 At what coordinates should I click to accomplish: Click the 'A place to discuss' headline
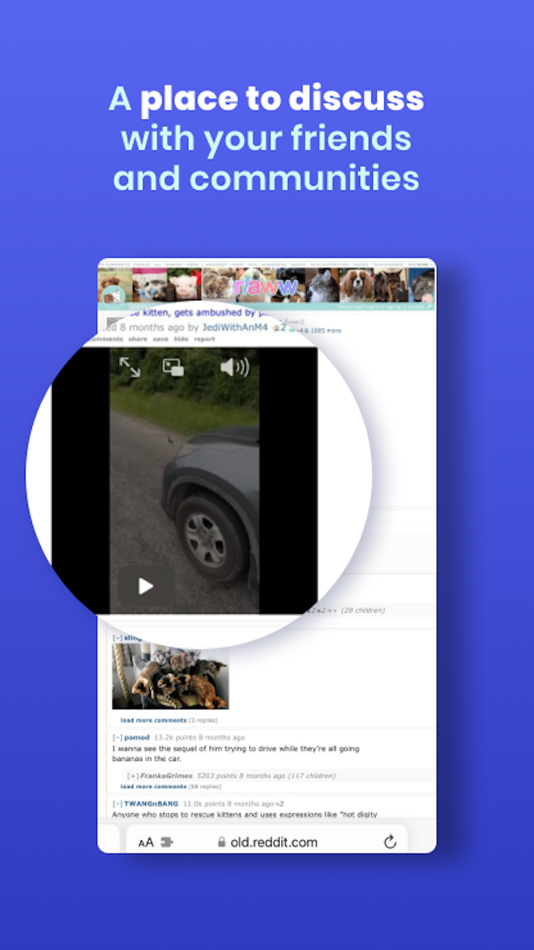(x=266, y=99)
